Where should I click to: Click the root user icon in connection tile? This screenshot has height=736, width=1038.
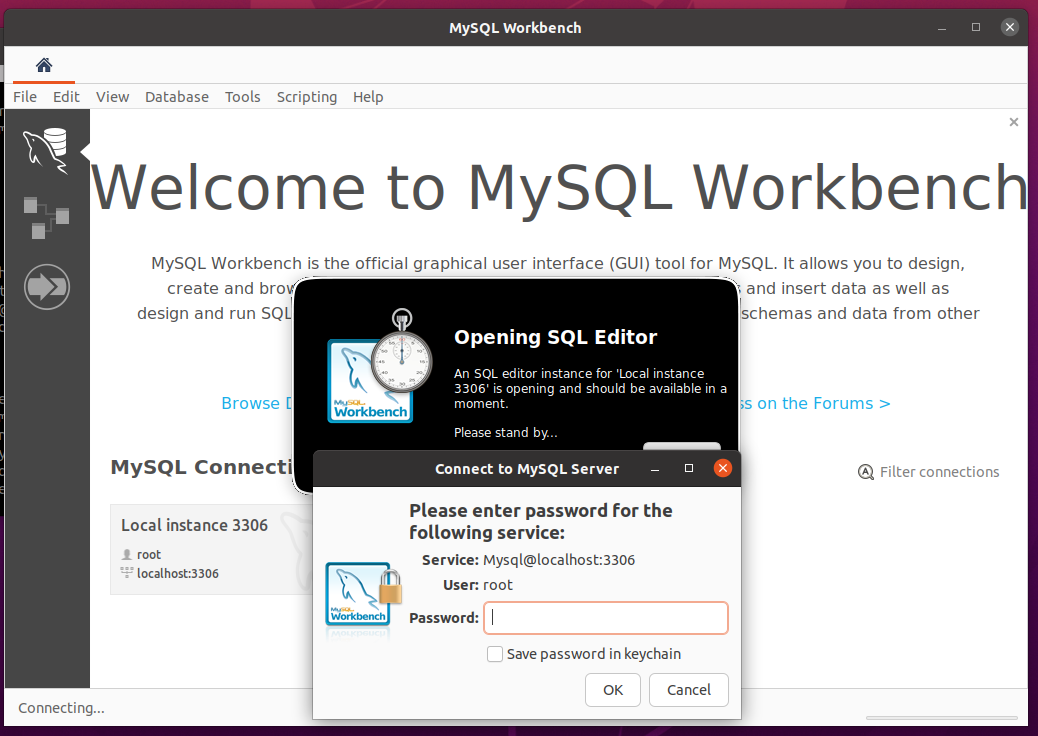[x=127, y=554]
